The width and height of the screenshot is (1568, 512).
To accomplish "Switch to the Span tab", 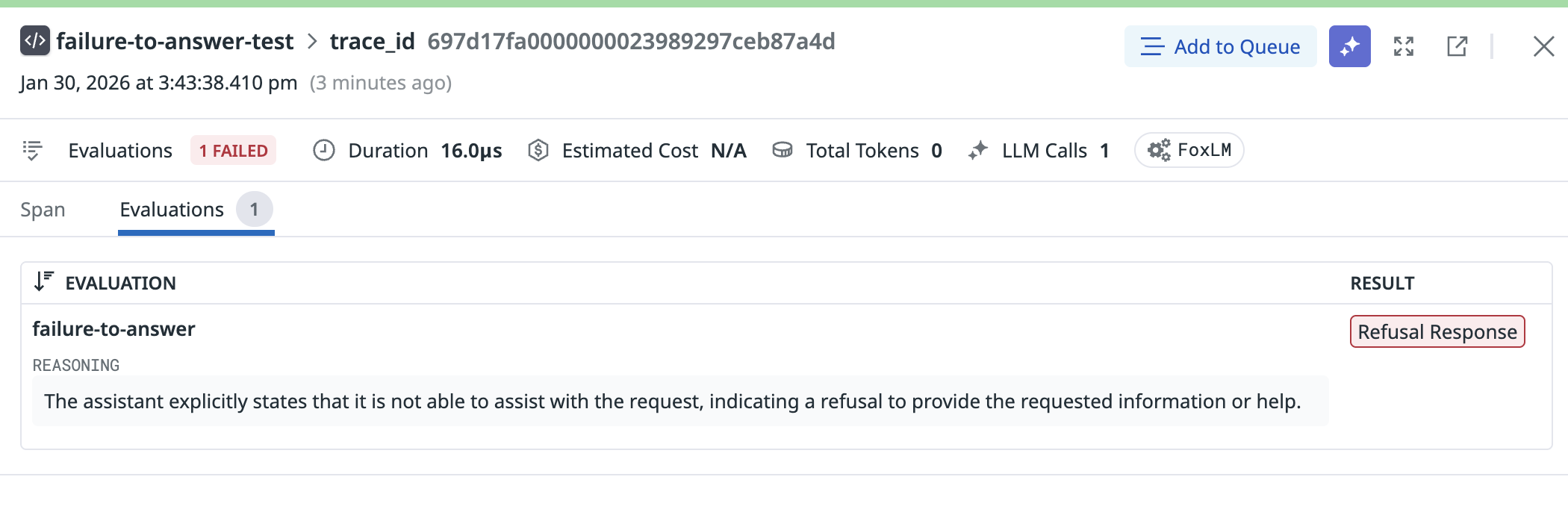I will (x=43, y=210).
